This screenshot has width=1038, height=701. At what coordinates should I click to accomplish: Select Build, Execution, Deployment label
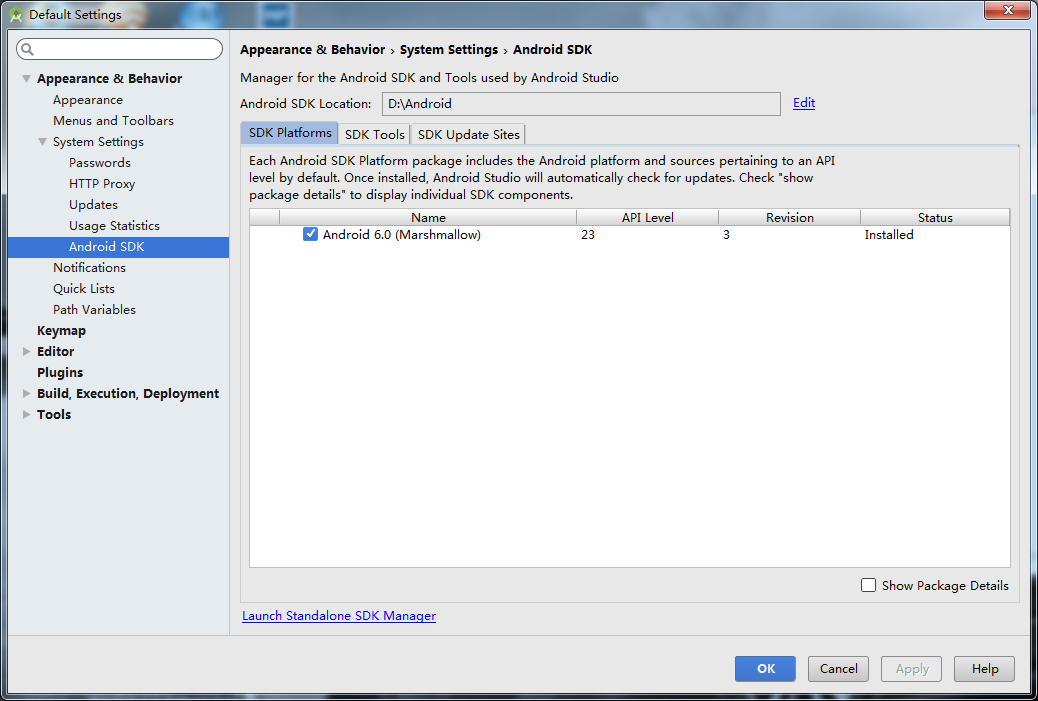(128, 393)
